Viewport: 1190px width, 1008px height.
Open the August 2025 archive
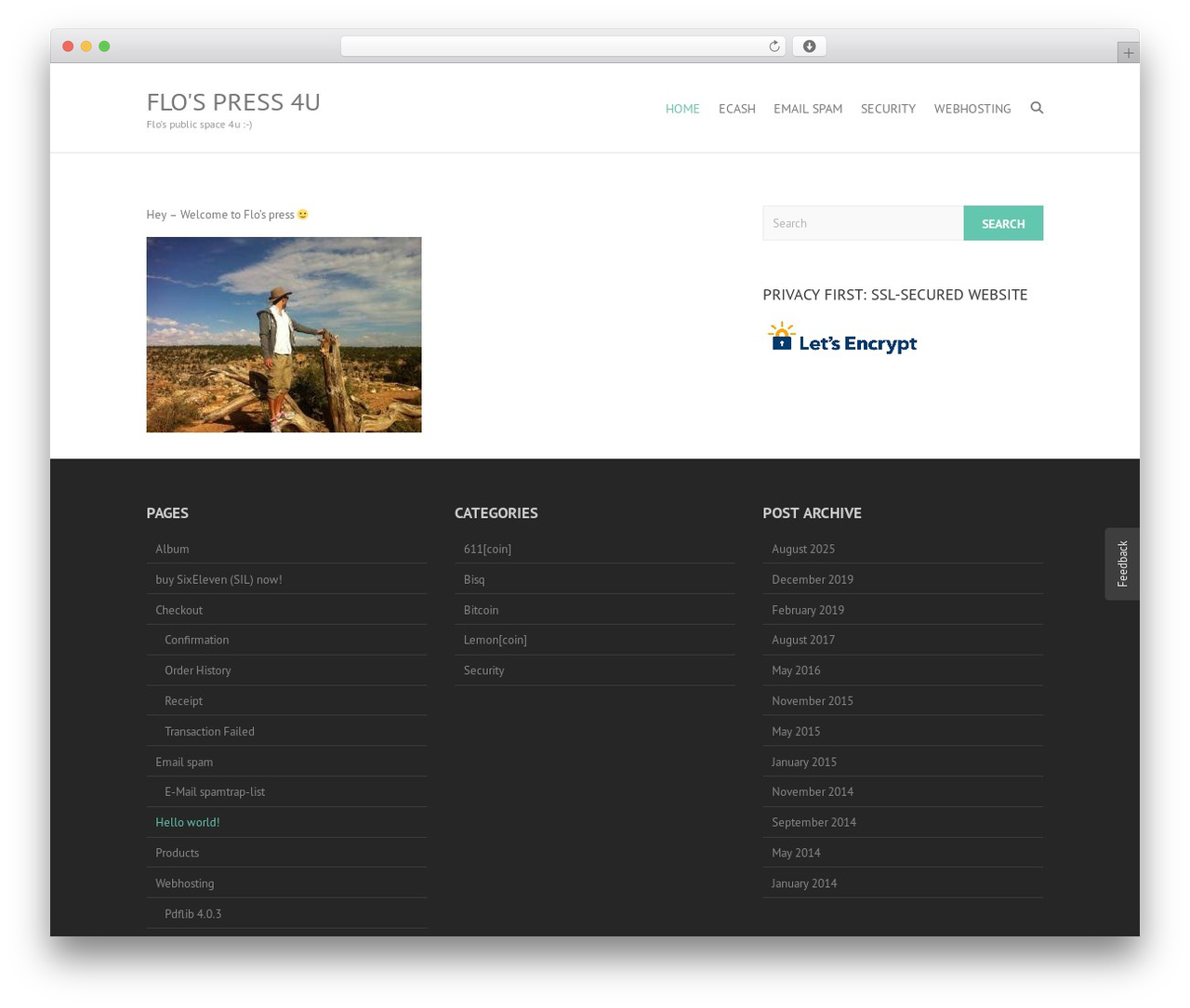tap(803, 550)
